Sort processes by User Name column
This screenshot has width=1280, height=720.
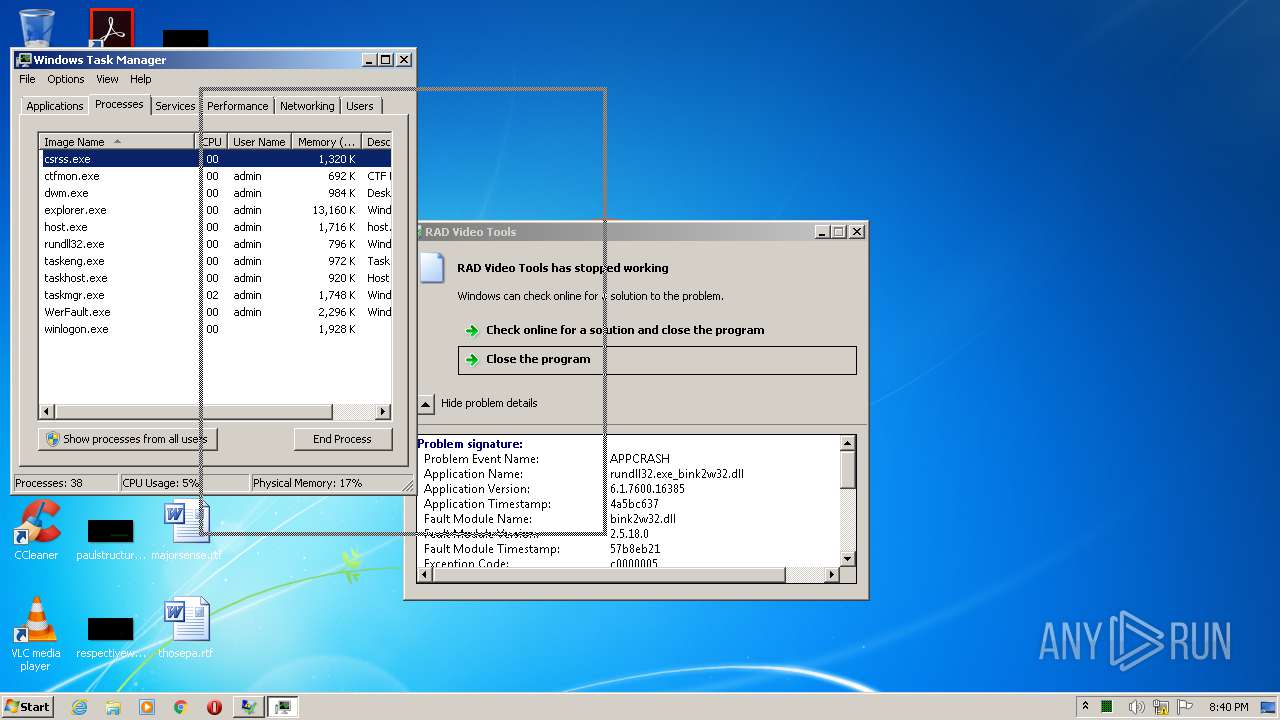(x=259, y=142)
